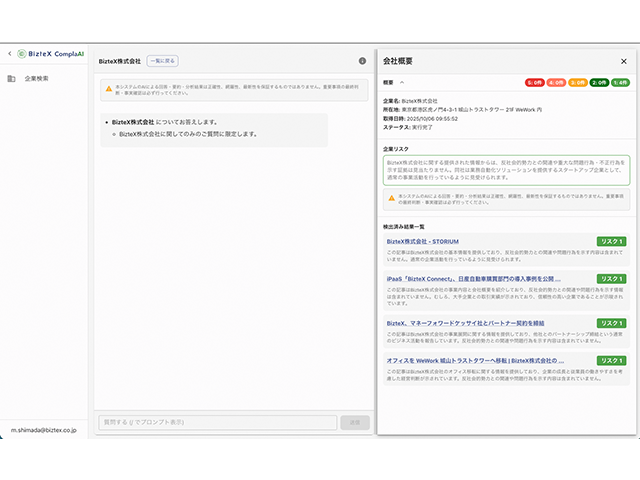Click chat message BizteX株式会社についてお答えします
The width and height of the screenshot is (640, 480).
(164, 122)
